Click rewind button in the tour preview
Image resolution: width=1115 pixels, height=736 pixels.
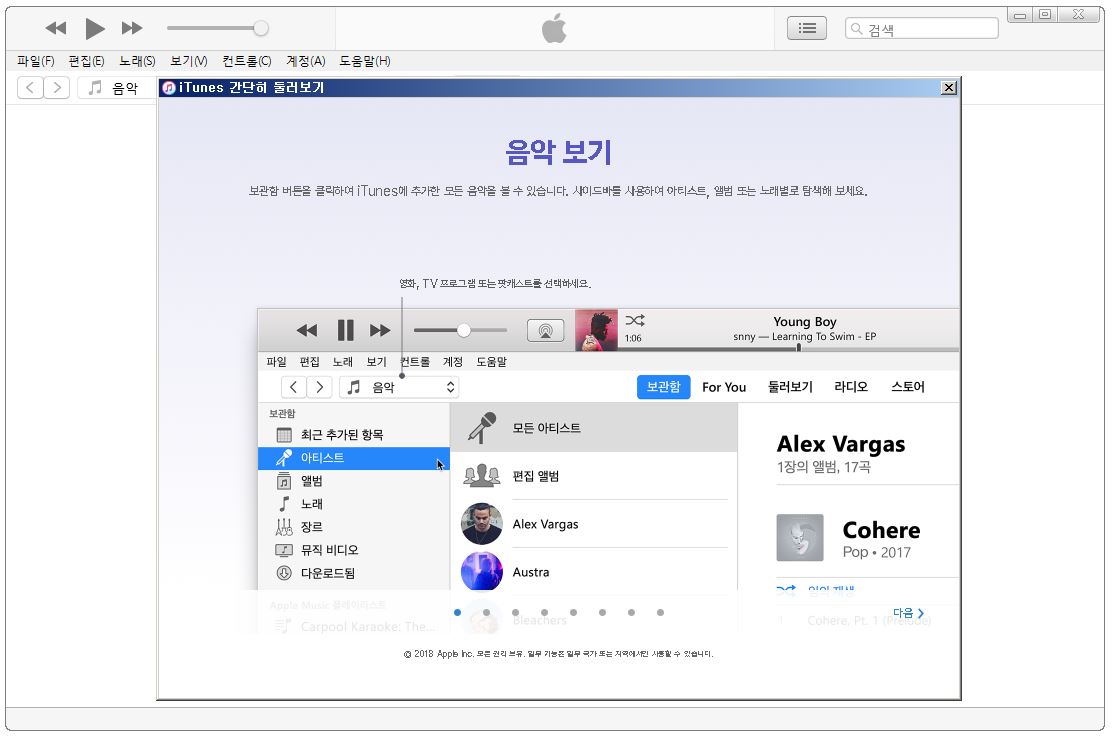click(x=306, y=330)
